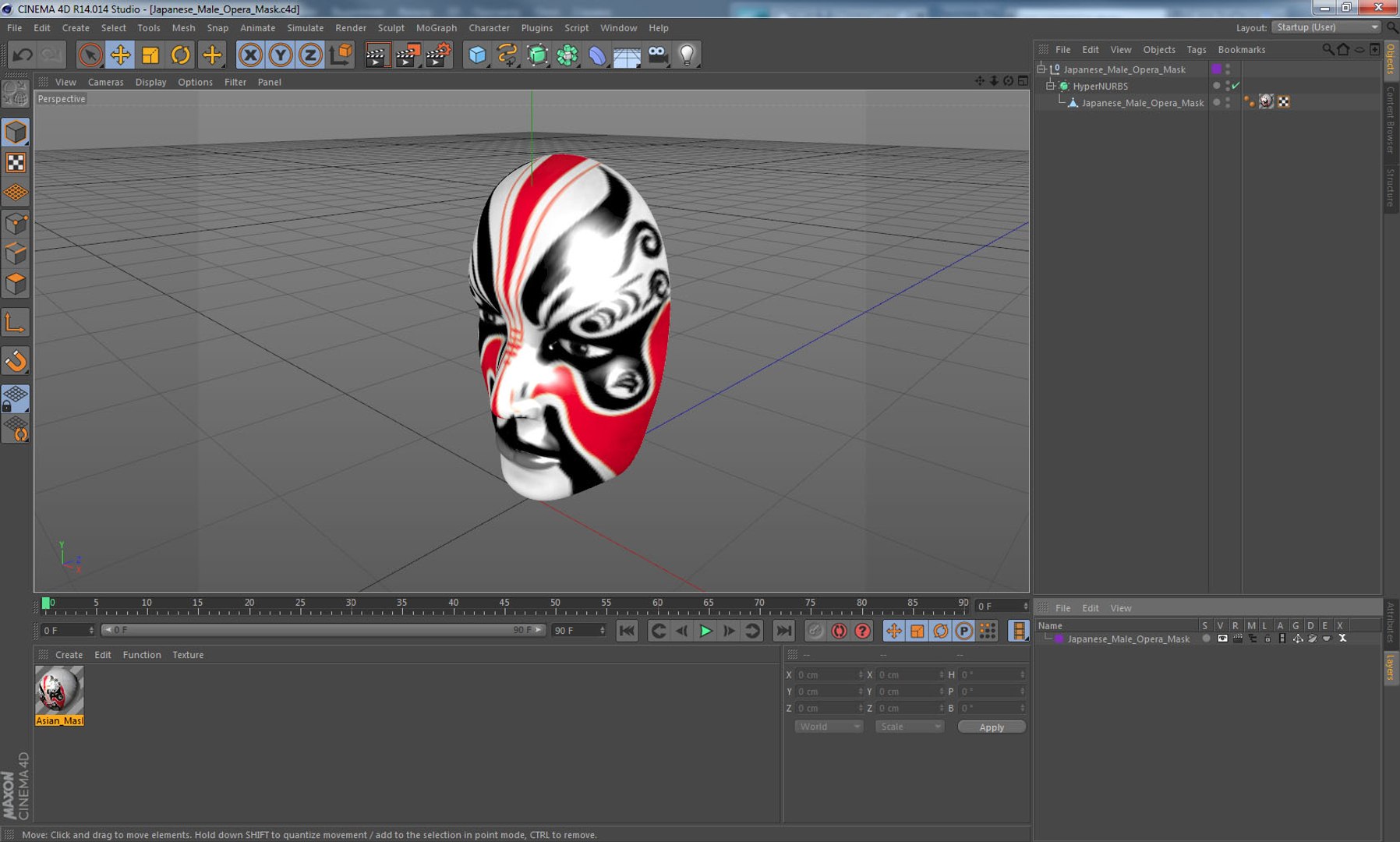Open the MoGraph menu
Screen dimensions: 1400x842
pyautogui.click(x=436, y=28)
